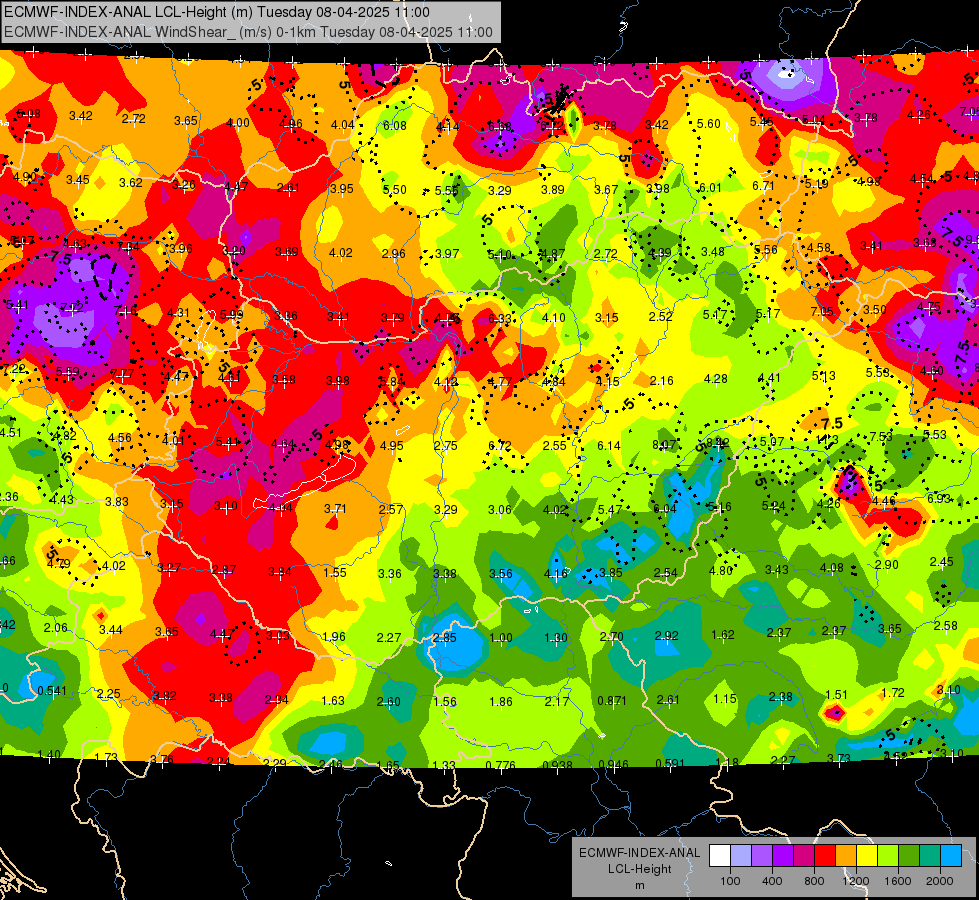Screen dimensions: 979x900
Task: Click the wind shear value 5.13
Action: click(x=824, y=375)
